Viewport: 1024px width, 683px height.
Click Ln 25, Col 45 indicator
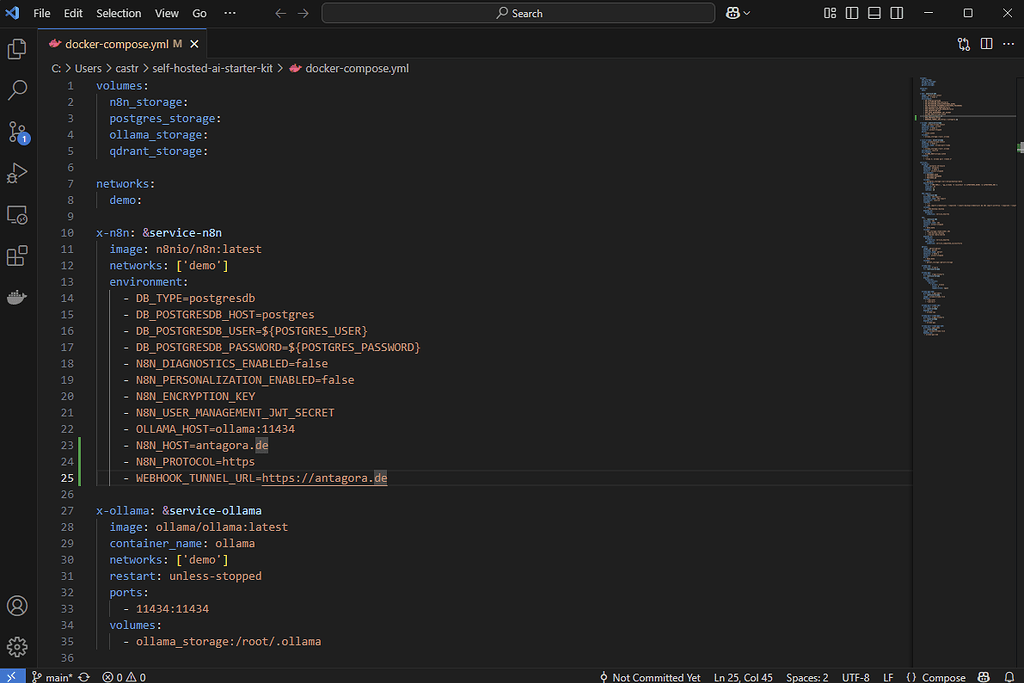742,677
